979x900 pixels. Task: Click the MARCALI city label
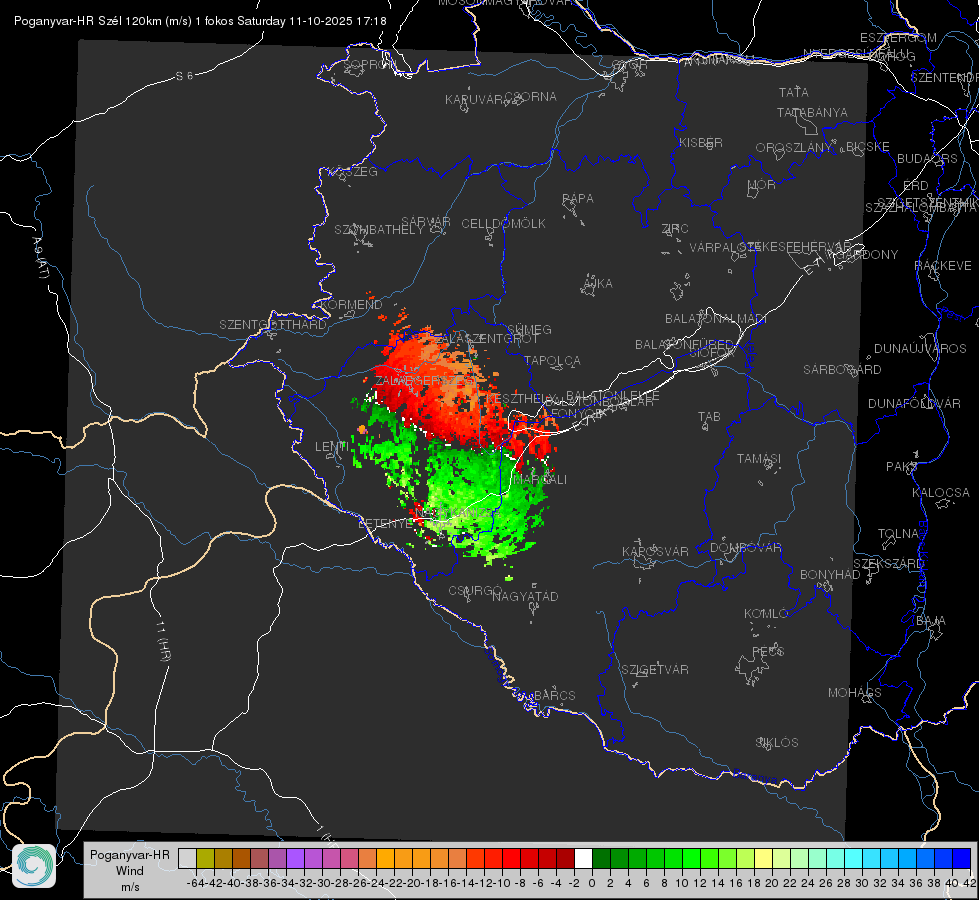pos(539,480)
